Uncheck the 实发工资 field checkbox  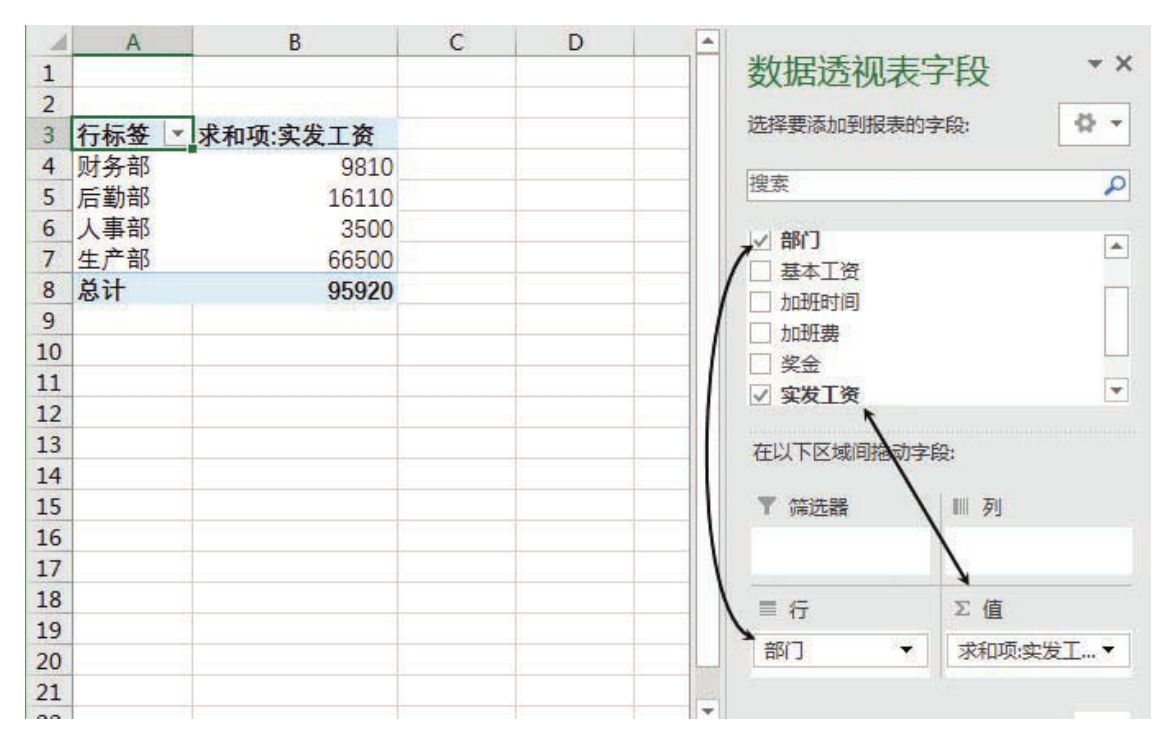coord(761,369)
